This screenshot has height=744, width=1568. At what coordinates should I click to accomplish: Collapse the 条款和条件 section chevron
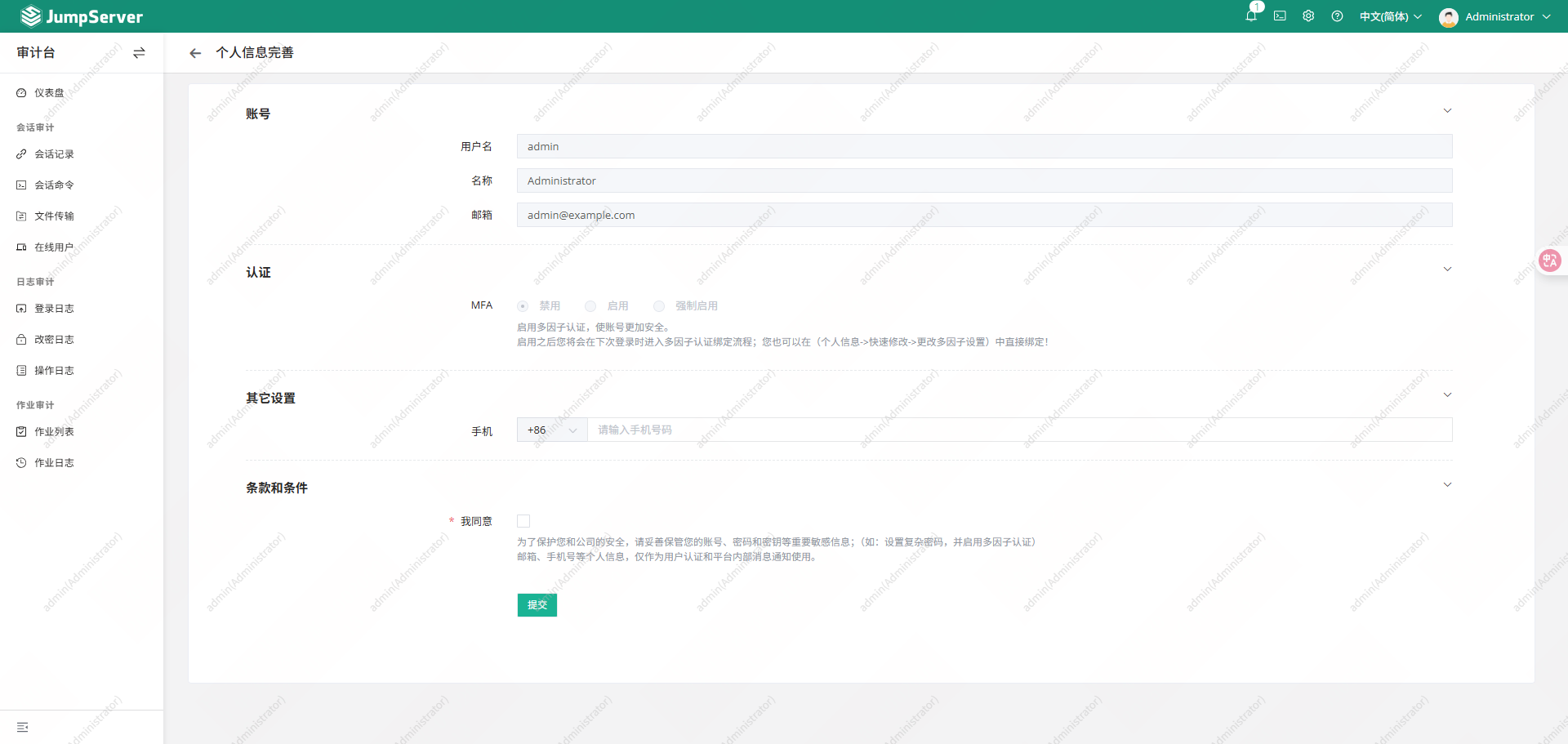coord(1447,485)
